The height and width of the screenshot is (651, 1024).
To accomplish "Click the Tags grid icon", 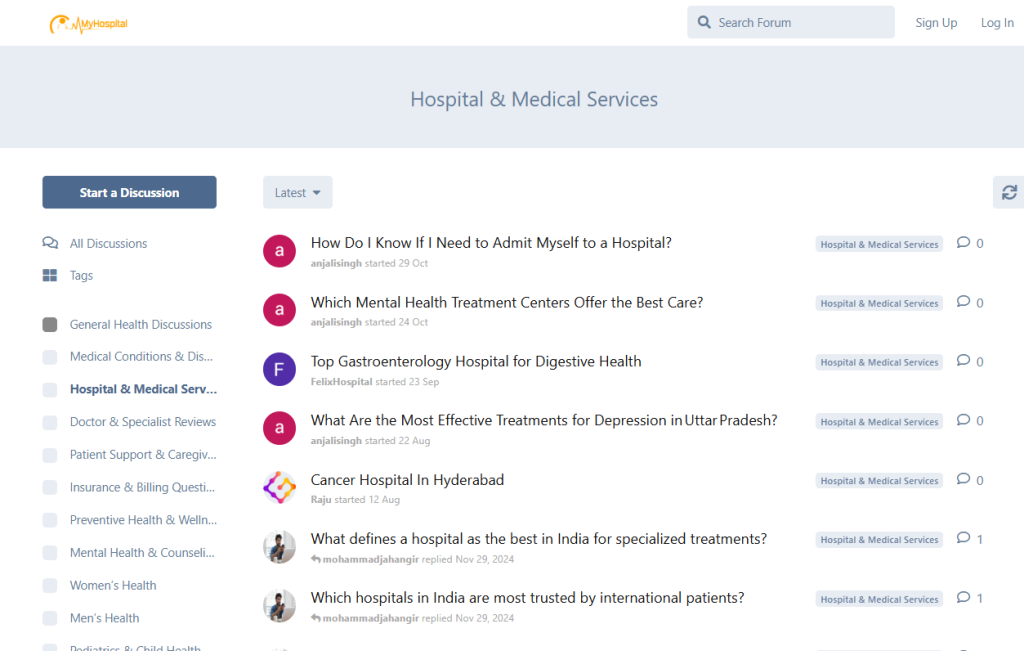I will click(x=50, y=275).
